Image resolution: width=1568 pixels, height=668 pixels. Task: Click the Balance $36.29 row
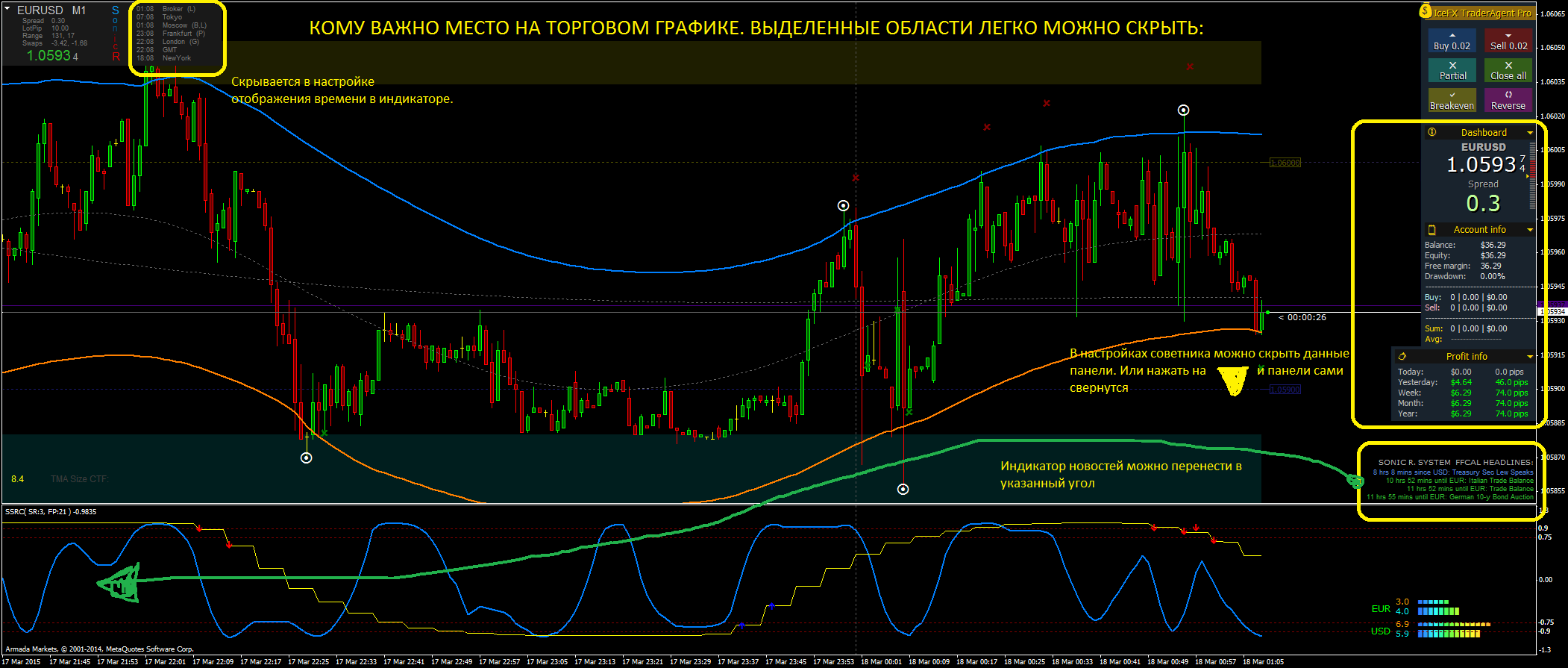coord(1465,245)
